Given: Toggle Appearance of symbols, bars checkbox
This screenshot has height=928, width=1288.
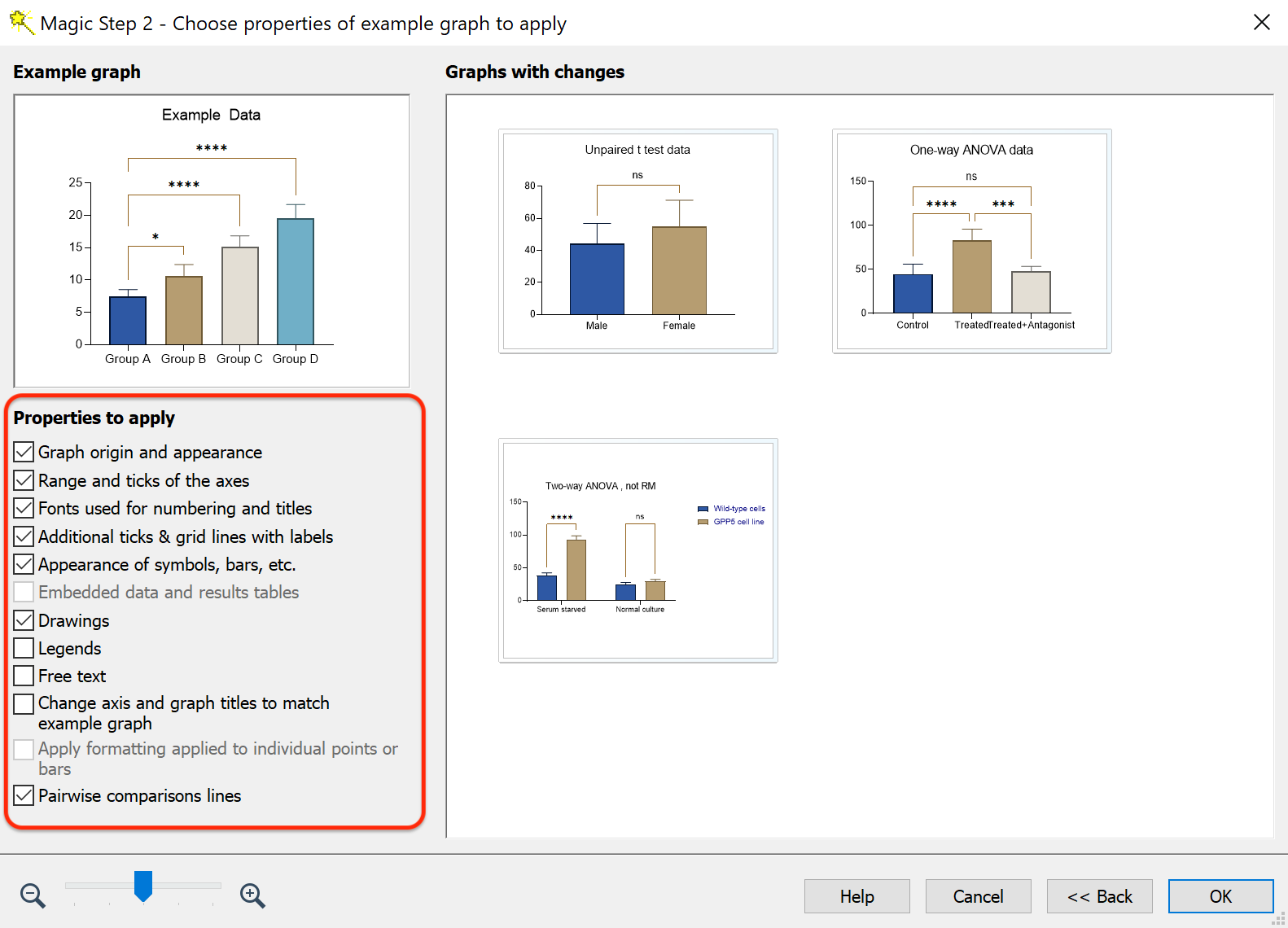Looking at the screenshot, I should [x=24, y=565].
